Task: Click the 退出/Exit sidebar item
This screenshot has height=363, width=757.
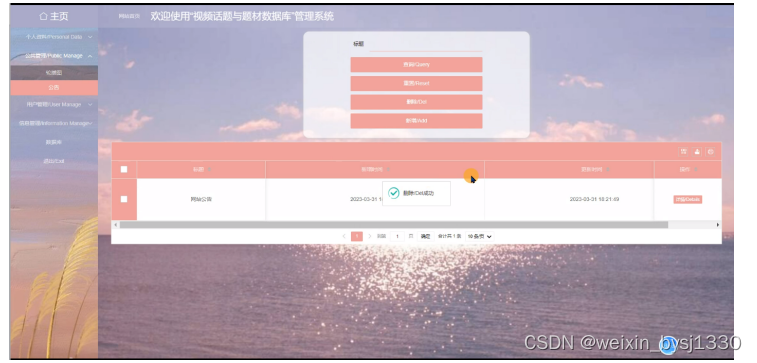Action: tap(54, 161)
